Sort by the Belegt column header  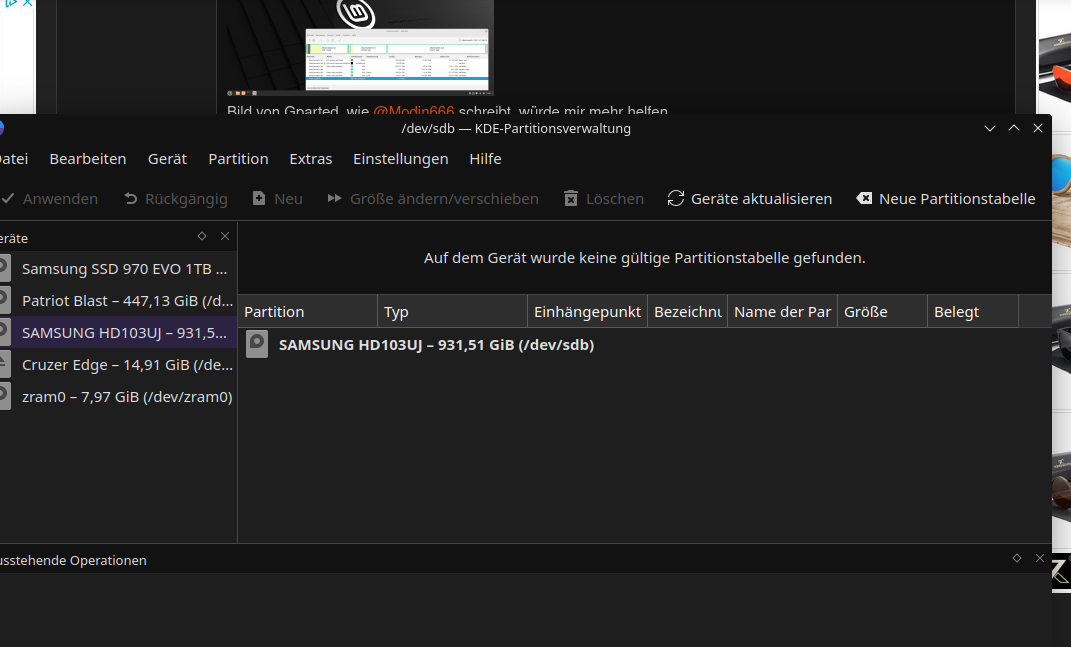click(973, 312)
